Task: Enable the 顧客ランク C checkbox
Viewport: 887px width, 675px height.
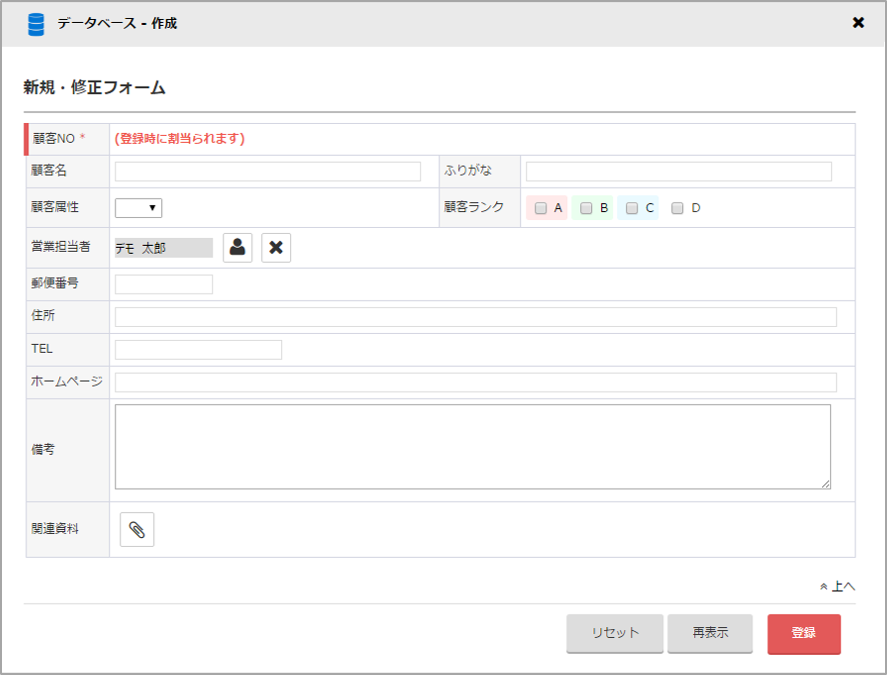Action: pos(632,208)
